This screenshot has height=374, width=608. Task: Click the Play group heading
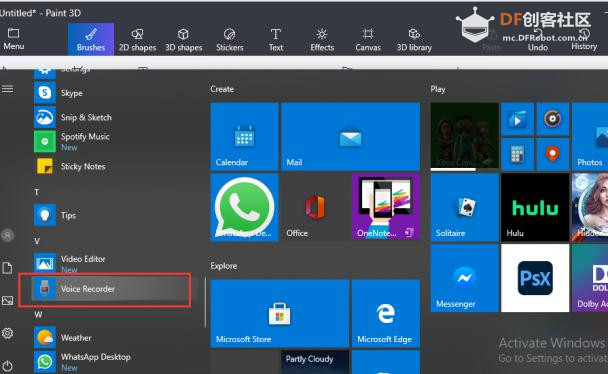coord(438,89)
